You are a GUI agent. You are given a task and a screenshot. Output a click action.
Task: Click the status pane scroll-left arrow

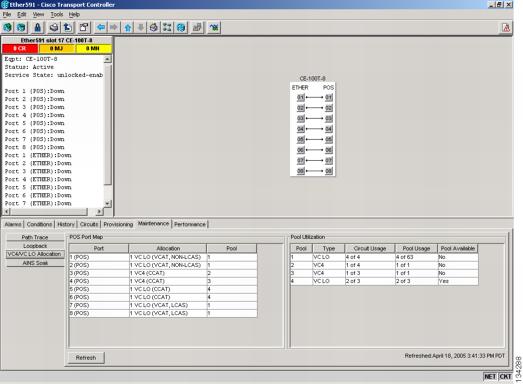6,212
